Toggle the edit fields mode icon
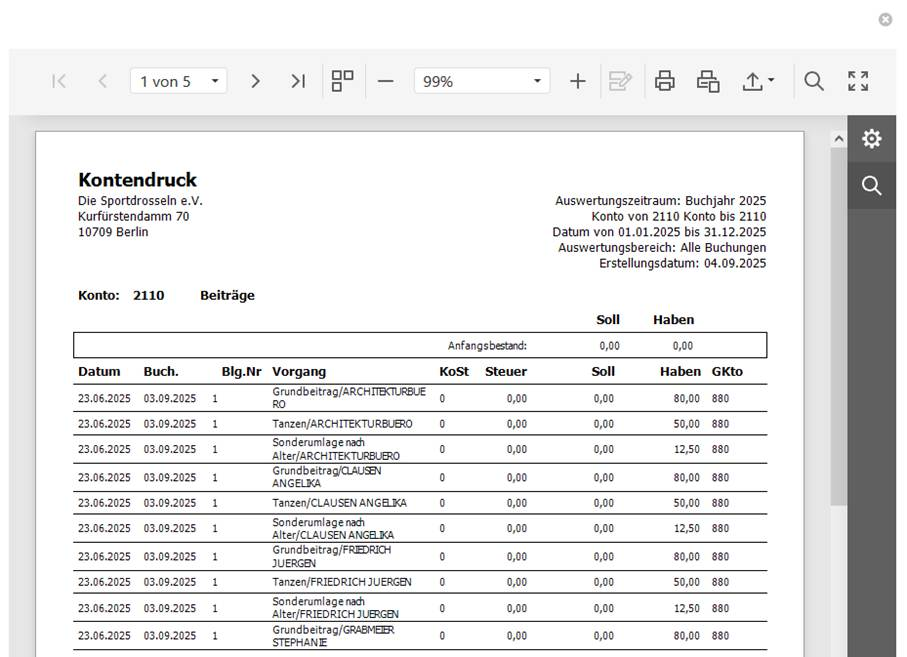The image size is (907, 657). click(620, 82)
